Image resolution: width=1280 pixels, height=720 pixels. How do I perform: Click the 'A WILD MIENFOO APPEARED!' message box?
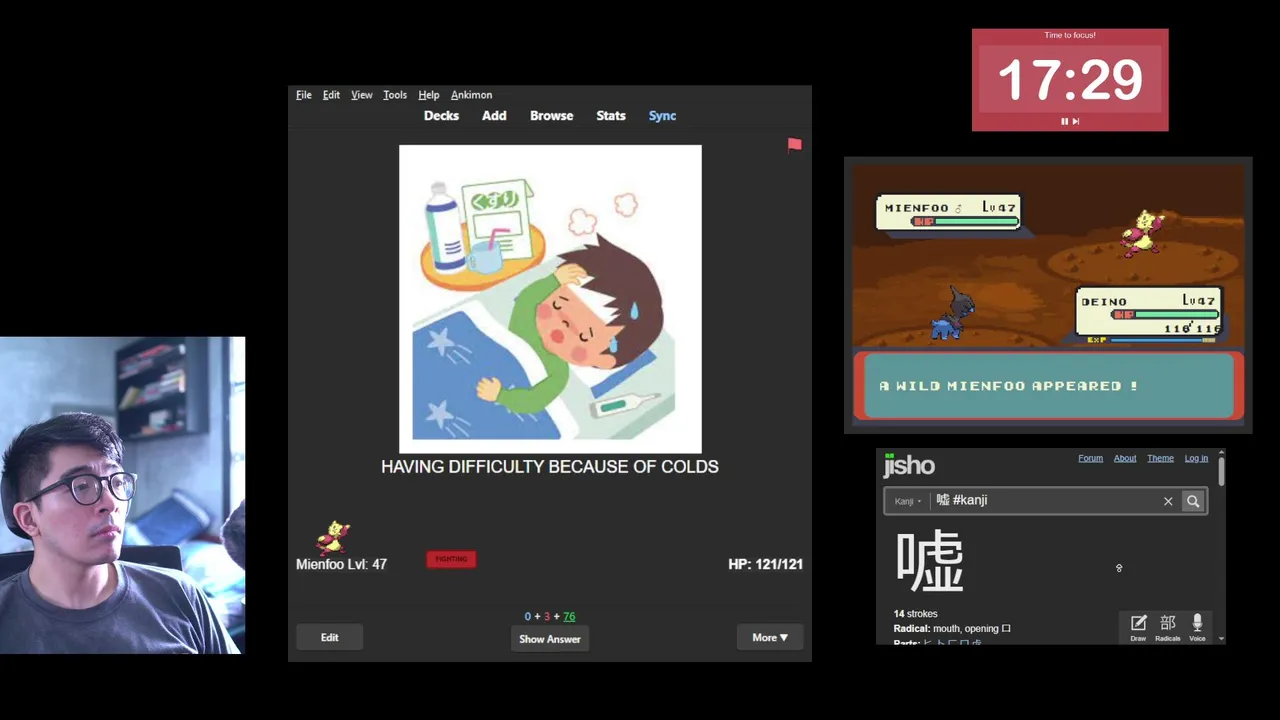(1048, 386)
